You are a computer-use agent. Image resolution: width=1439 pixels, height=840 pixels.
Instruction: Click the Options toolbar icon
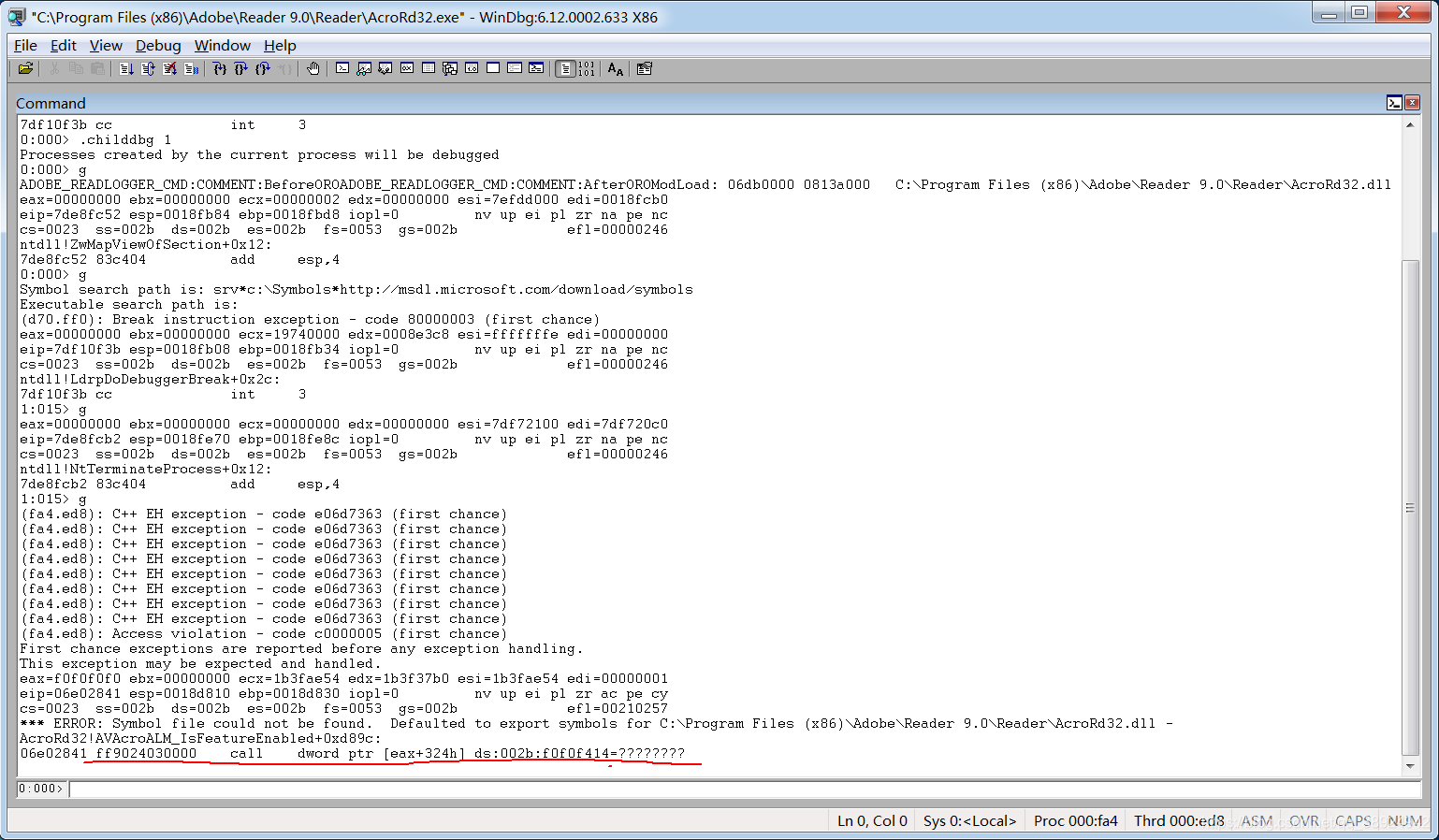[644, 68]
